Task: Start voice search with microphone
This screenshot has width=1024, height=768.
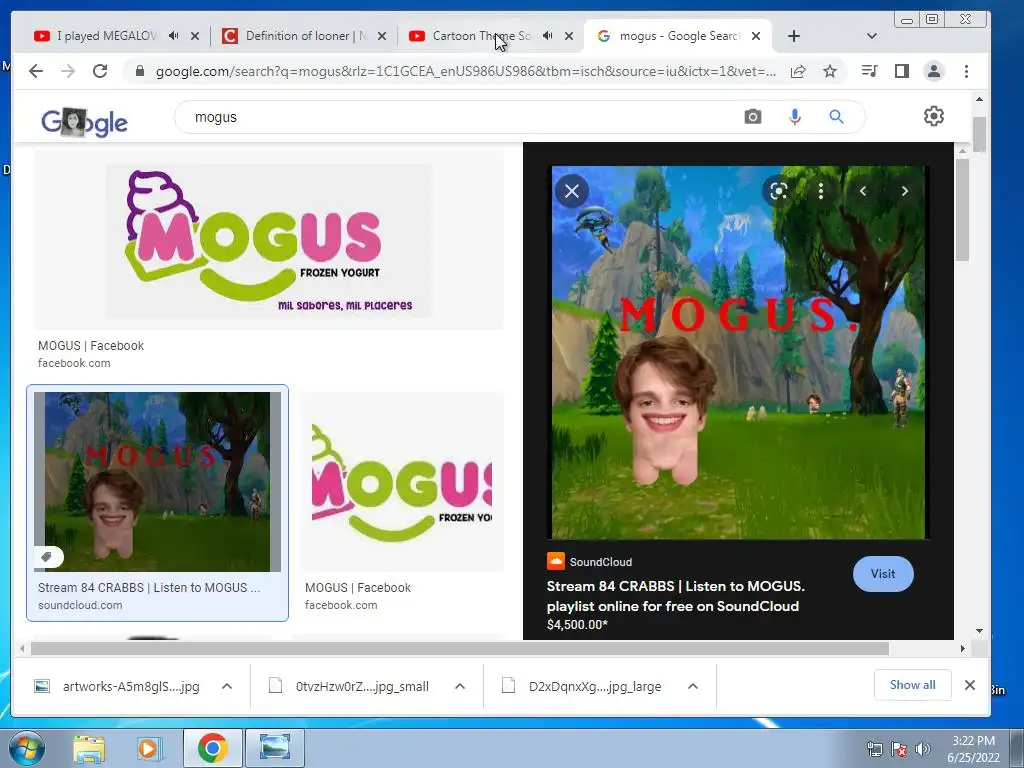Action: 795,117
